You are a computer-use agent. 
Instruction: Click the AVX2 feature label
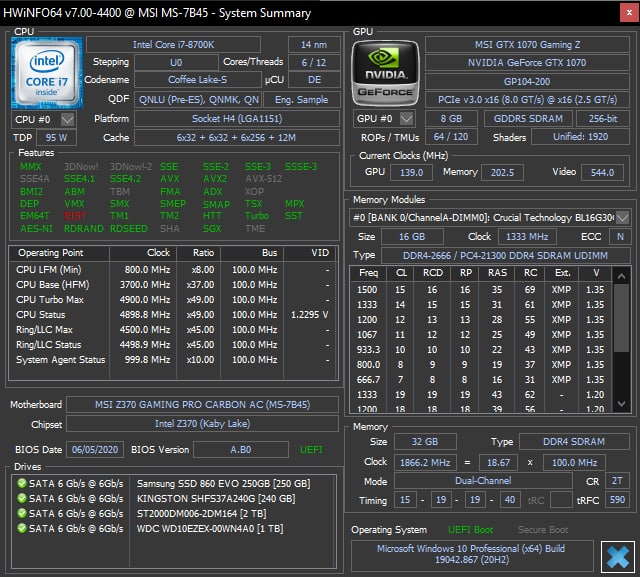click(215, 179)
